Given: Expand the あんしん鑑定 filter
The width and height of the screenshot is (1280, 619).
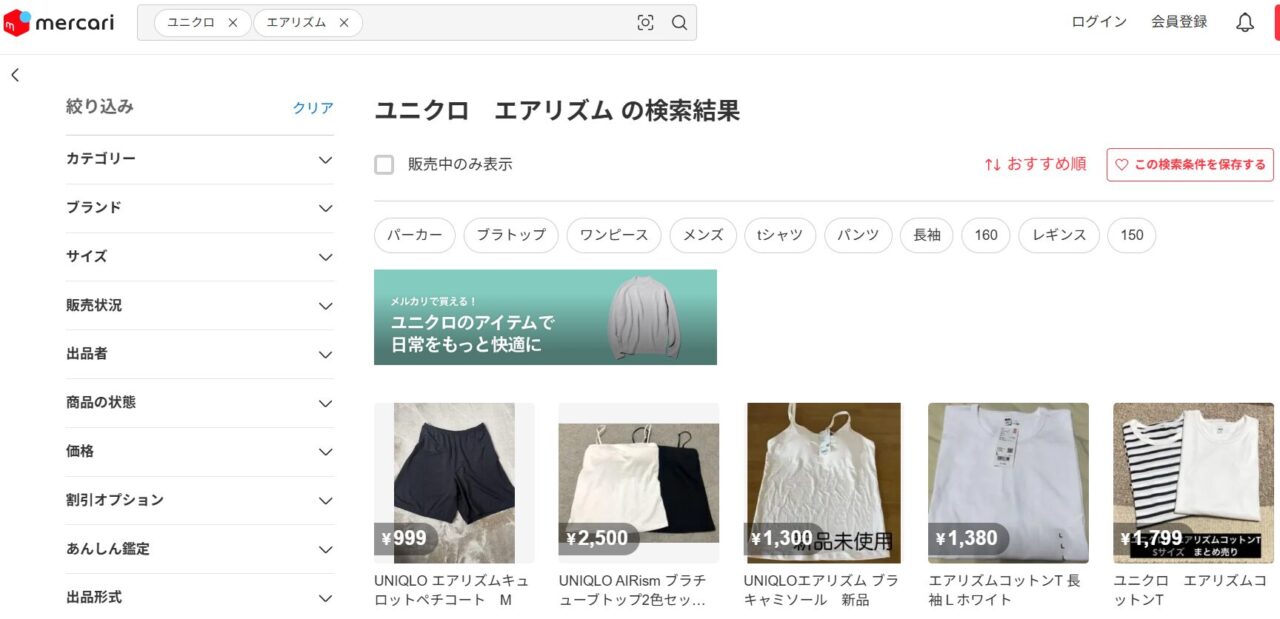Looking at the screenshot, I should (x=200, y=549).
